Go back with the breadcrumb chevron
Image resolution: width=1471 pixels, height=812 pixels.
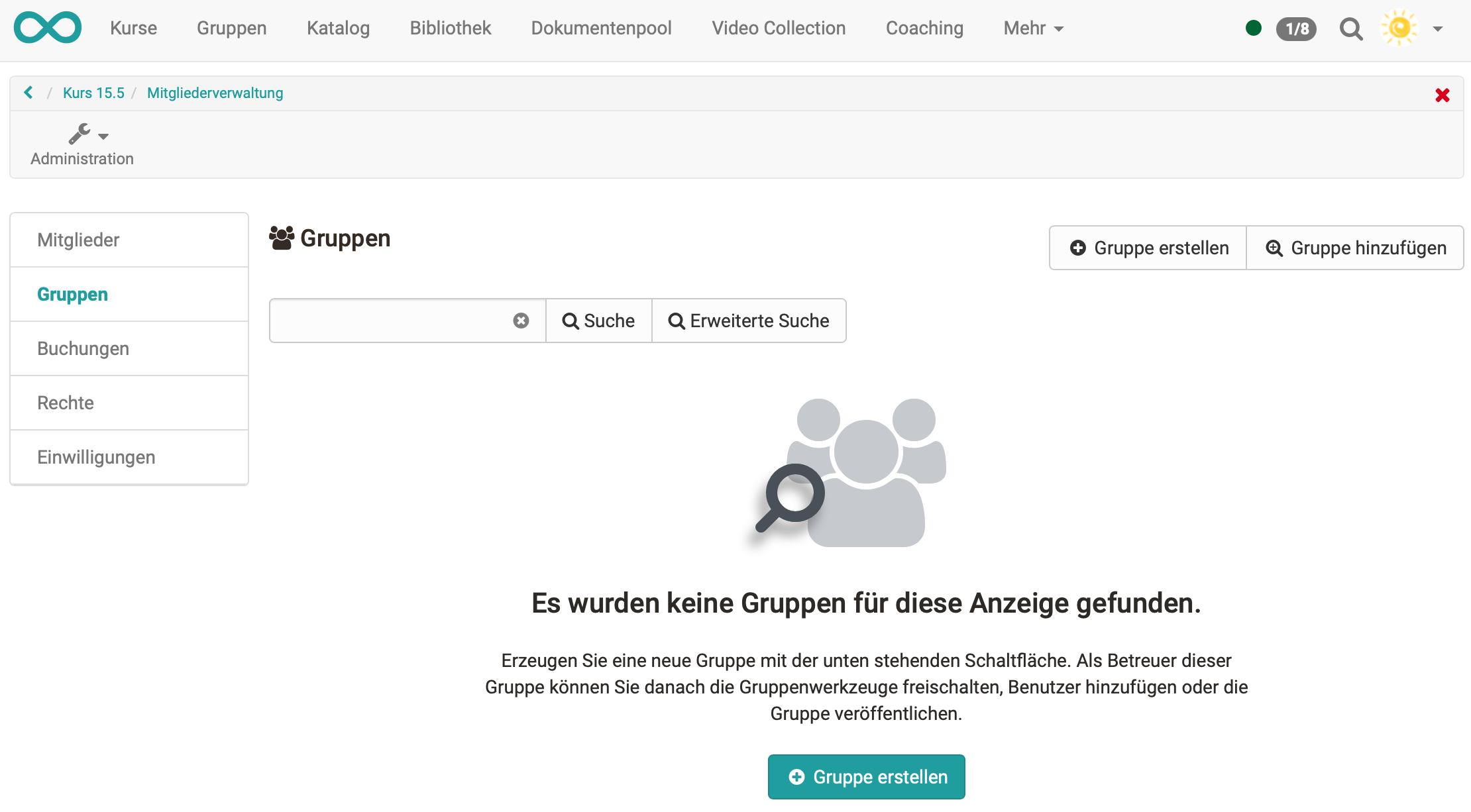coord(28,93)
